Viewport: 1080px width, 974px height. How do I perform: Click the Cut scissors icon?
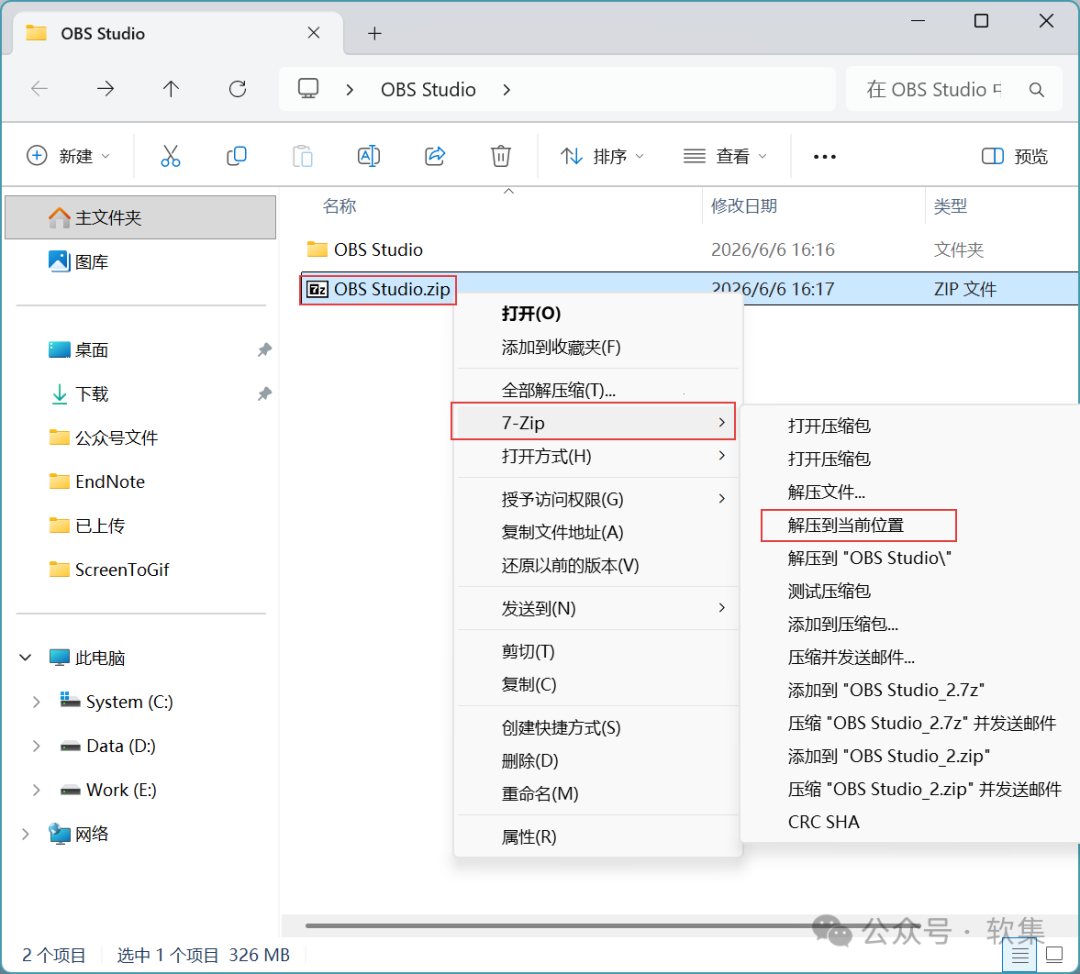tap(170, 156)
